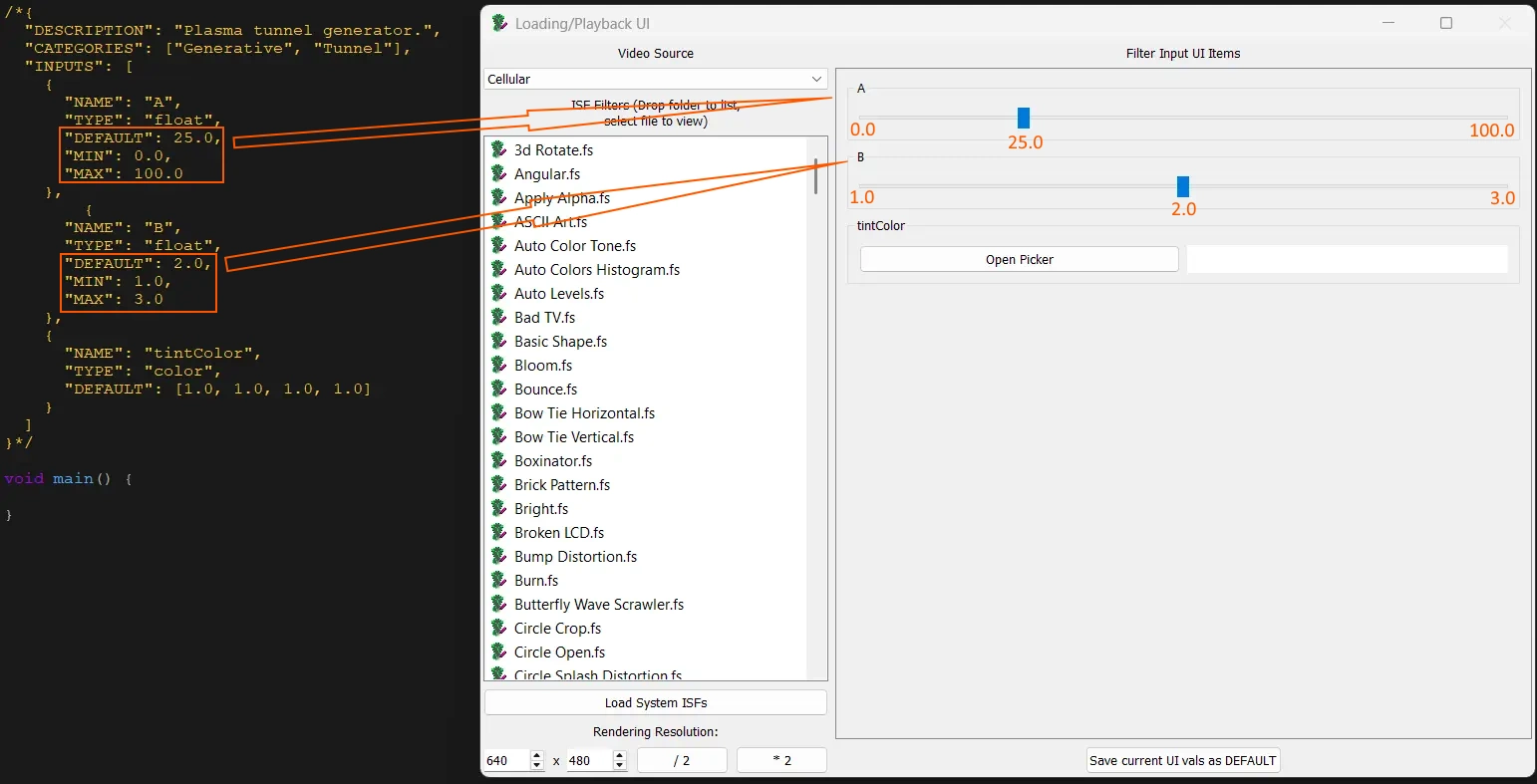1537x784 pixels.
Task: Click the icon beside Butterfly Wave Scrawler.fs
Action: click(499, 604)
